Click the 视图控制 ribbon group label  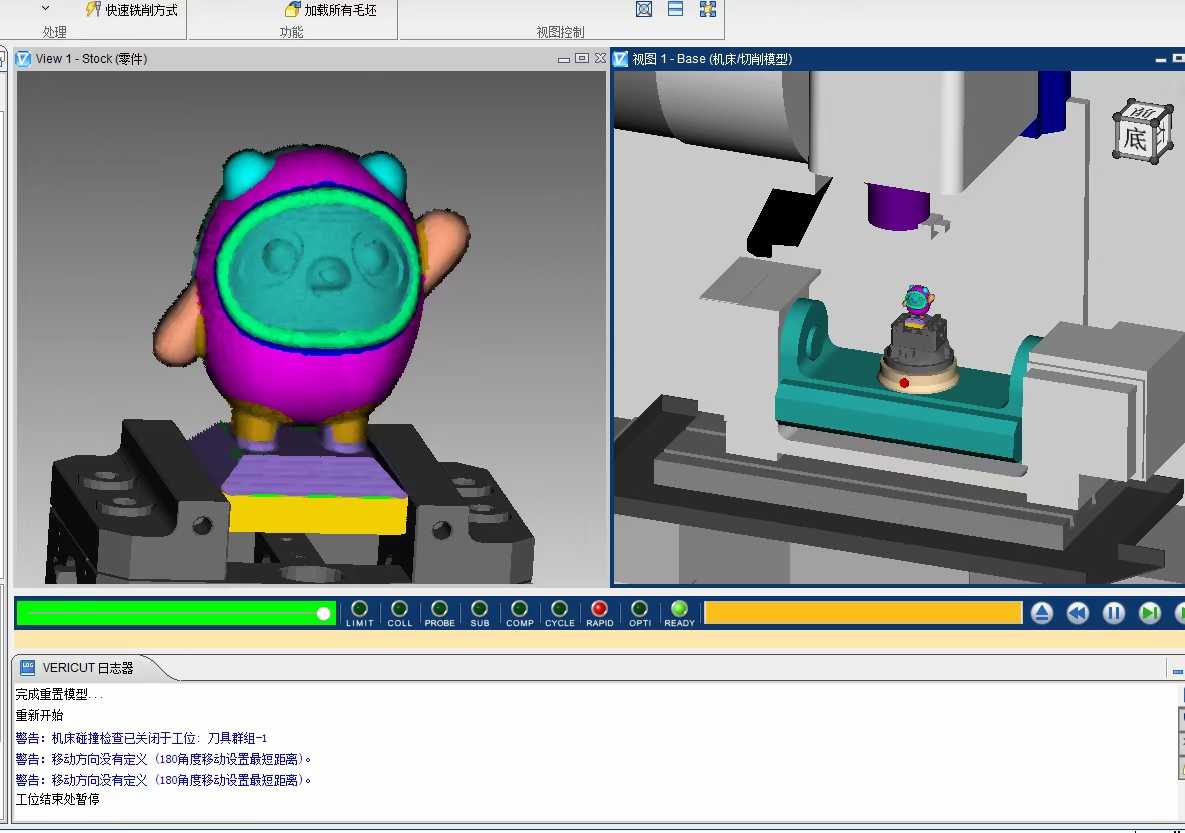(560, 32)
